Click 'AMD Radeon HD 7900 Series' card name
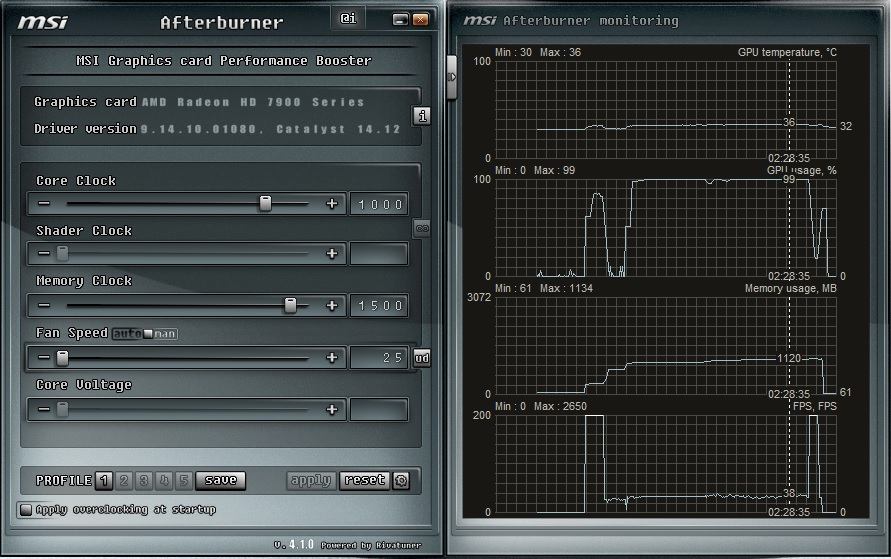 pos(253,102)
